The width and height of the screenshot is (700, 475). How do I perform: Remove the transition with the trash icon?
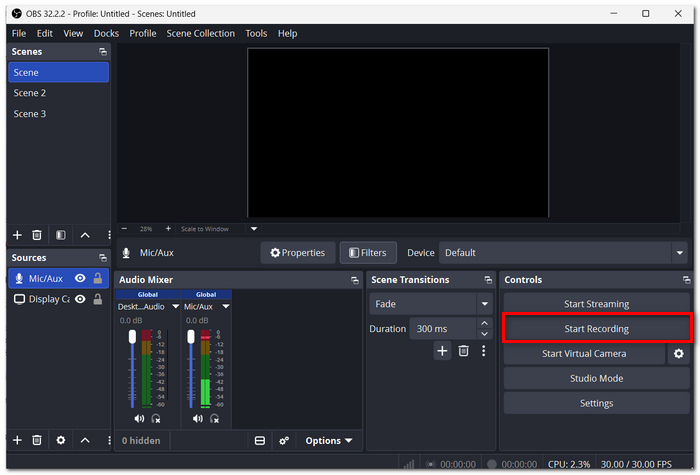click(463, 351)
